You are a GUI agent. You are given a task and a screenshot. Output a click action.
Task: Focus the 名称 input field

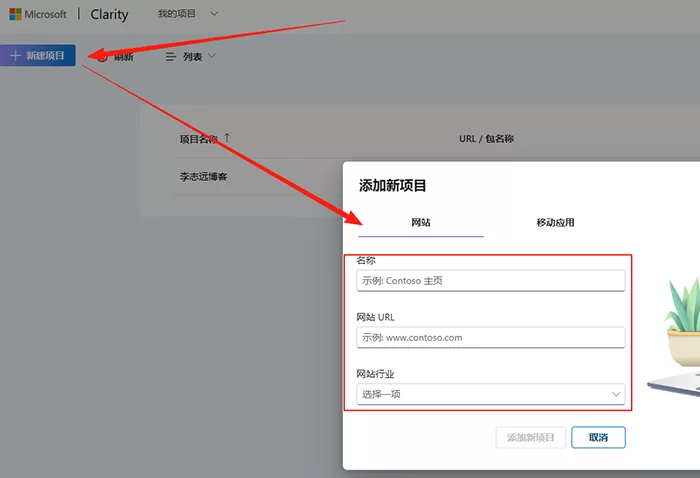point(491,281)
